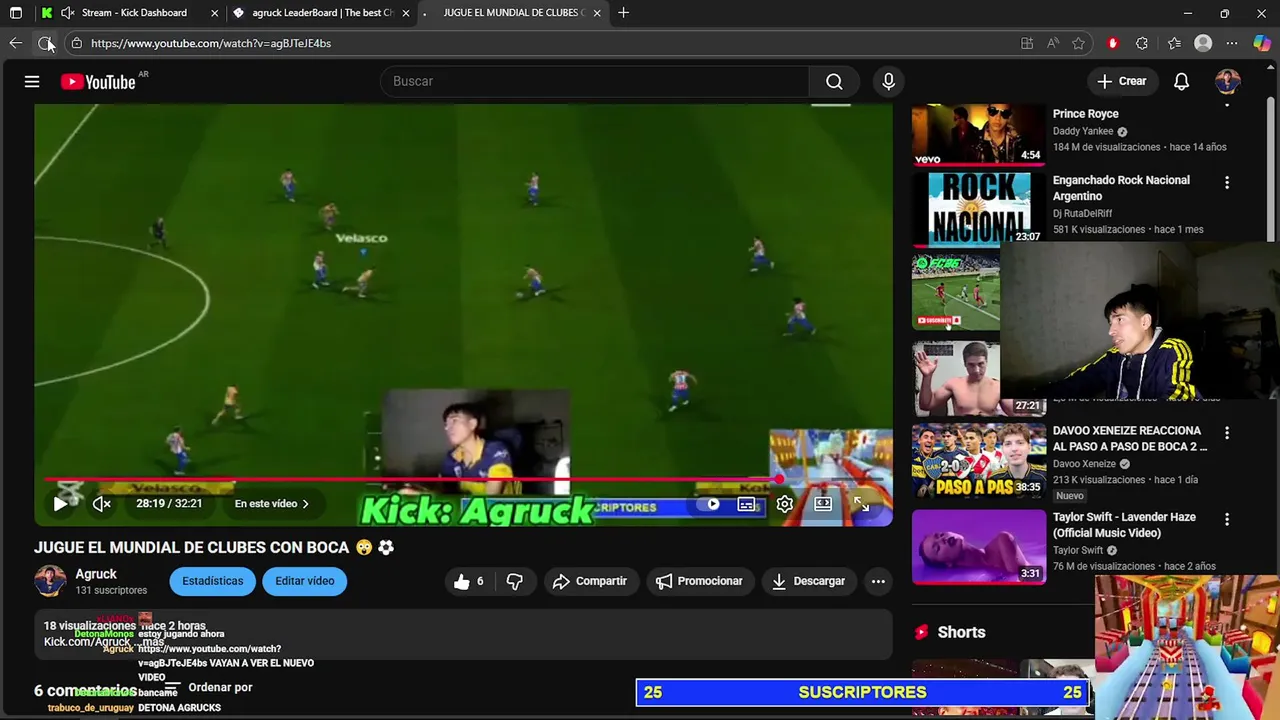This screenshot has width=1280, height=720.
Task: Click 'Taylor Swift - Lavender Haze' title
Action: pos(1124,525)
